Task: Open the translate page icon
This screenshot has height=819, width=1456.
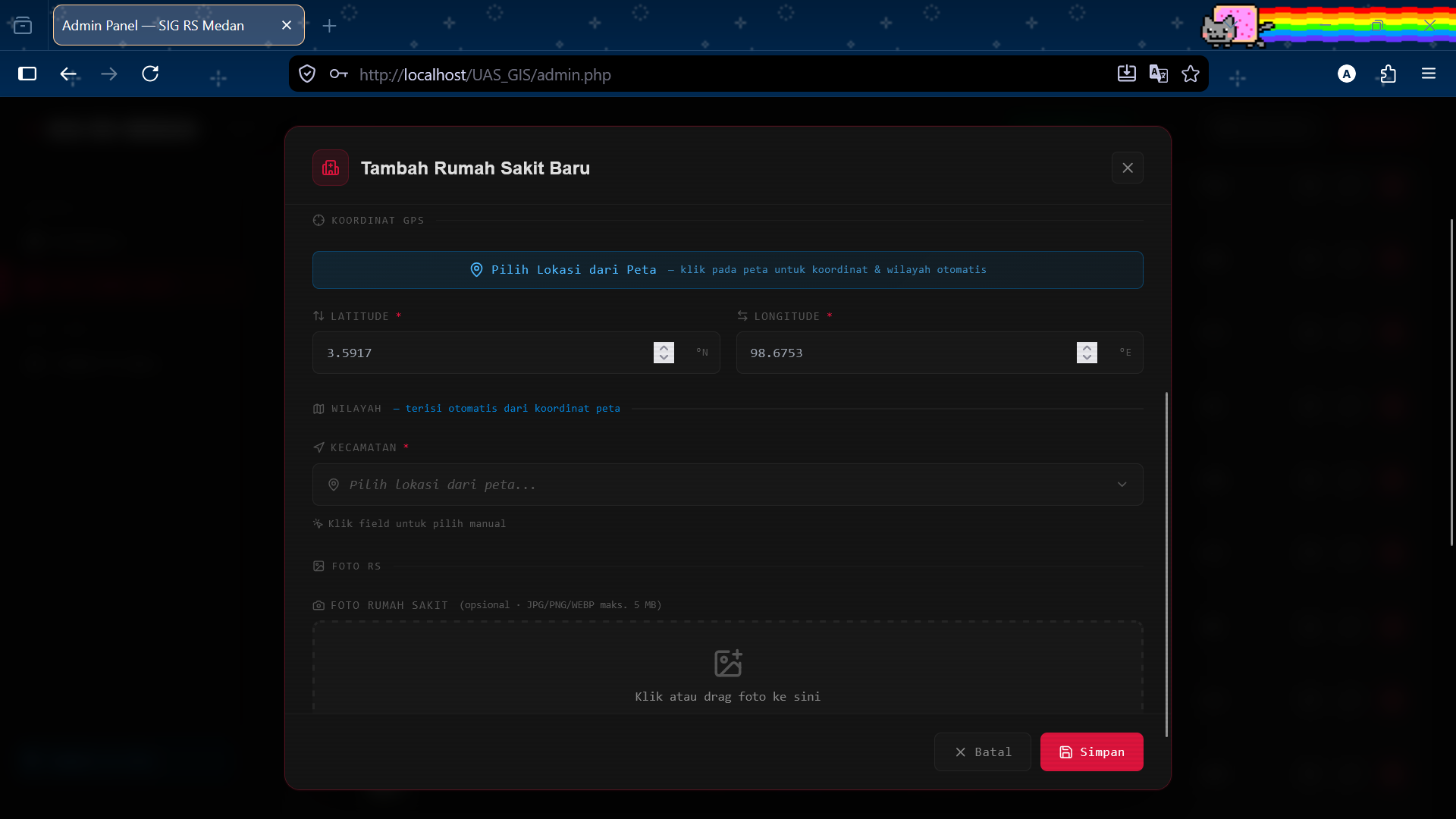Action: tap(1158, 74)
